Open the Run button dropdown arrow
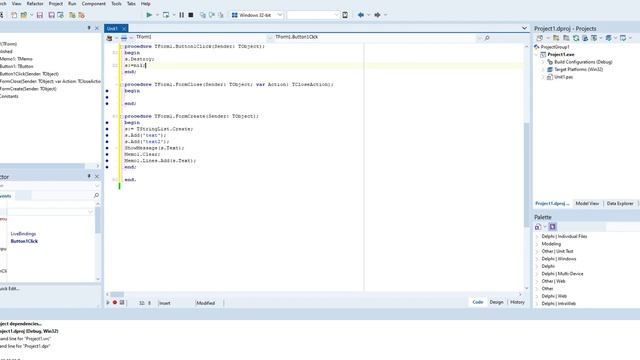This screenshot has height=360, width=640. click(x=157, y=15)
